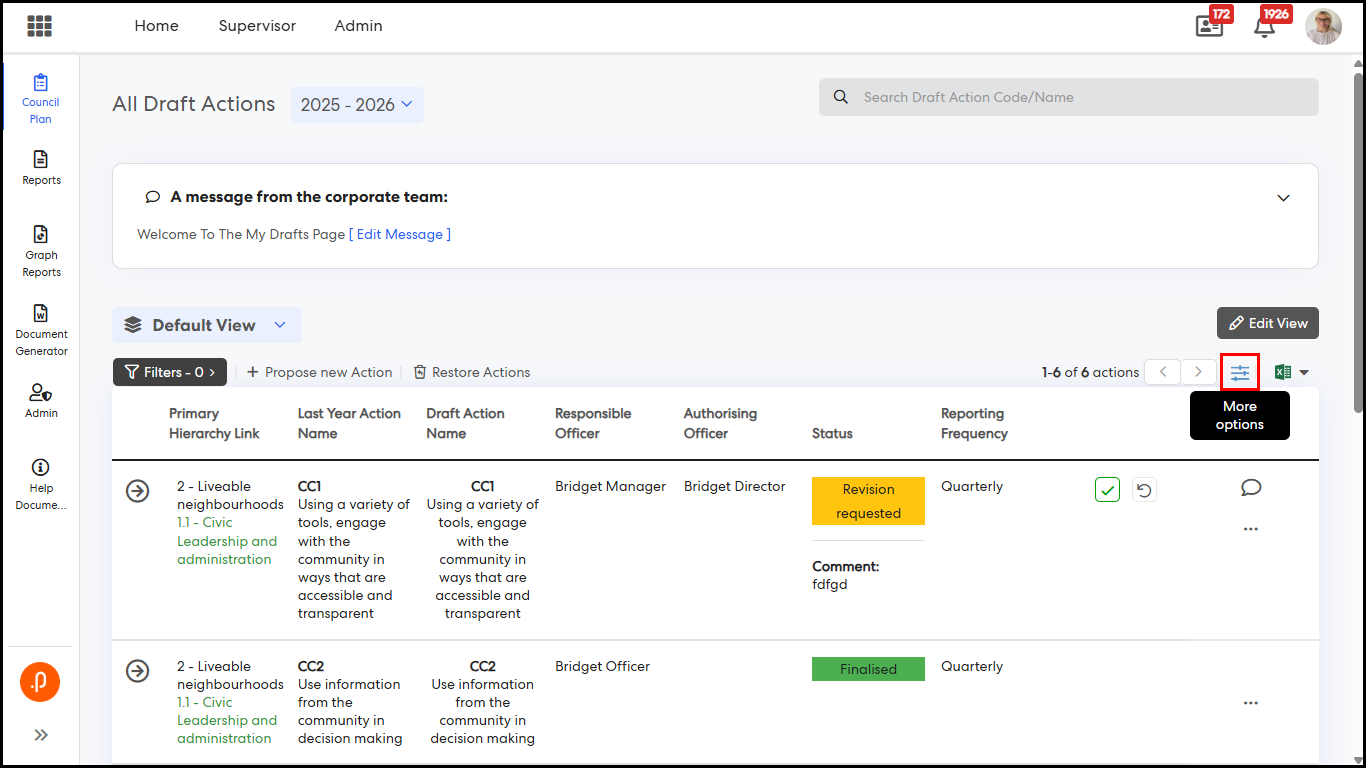This screenshot has width=1366, height=768.
Task: Expand the 2025 - 2026 year dropdown
Action: click(357, 105)
